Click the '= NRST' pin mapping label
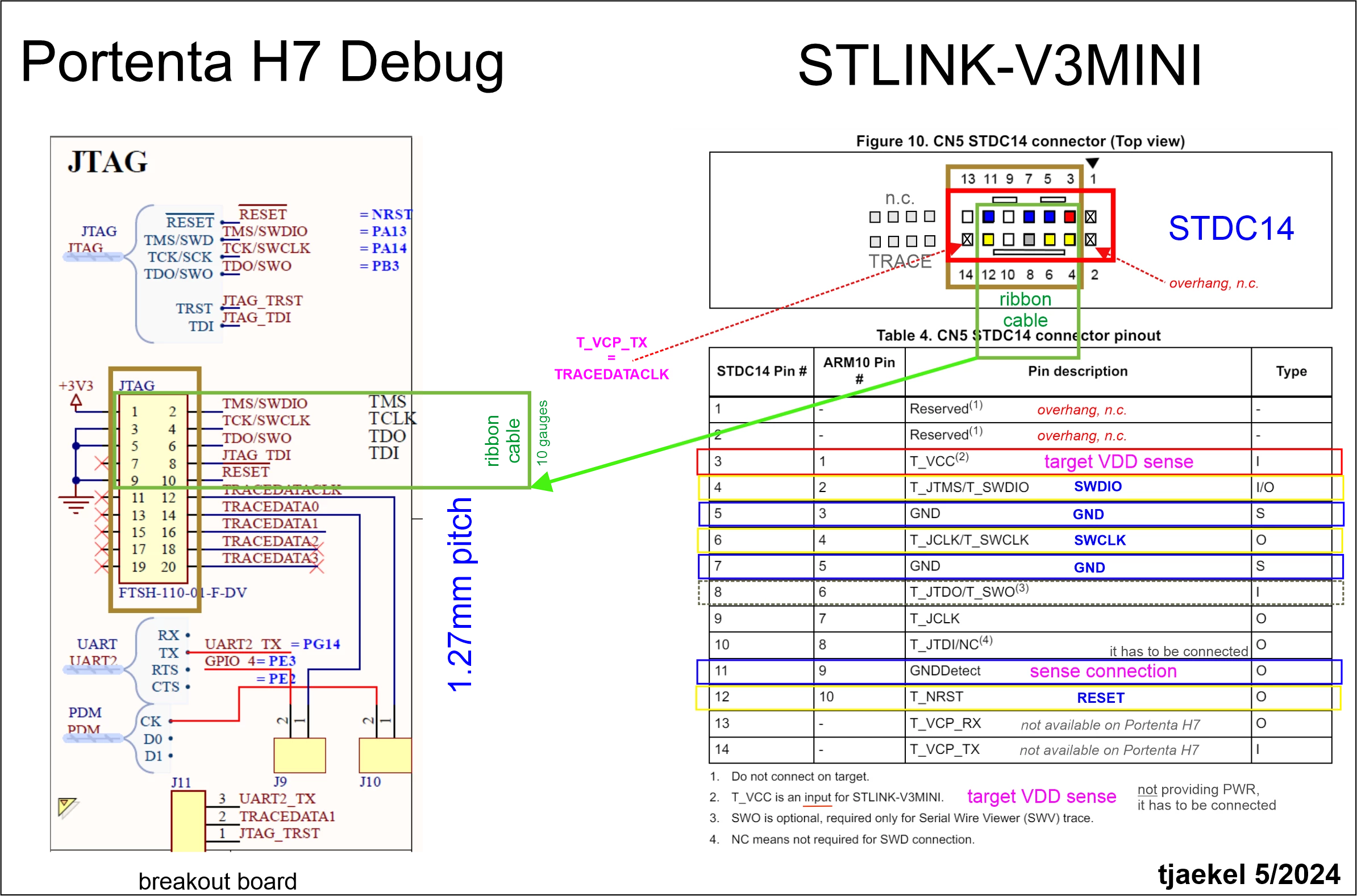1357x896 pixels. coord(386,214)
